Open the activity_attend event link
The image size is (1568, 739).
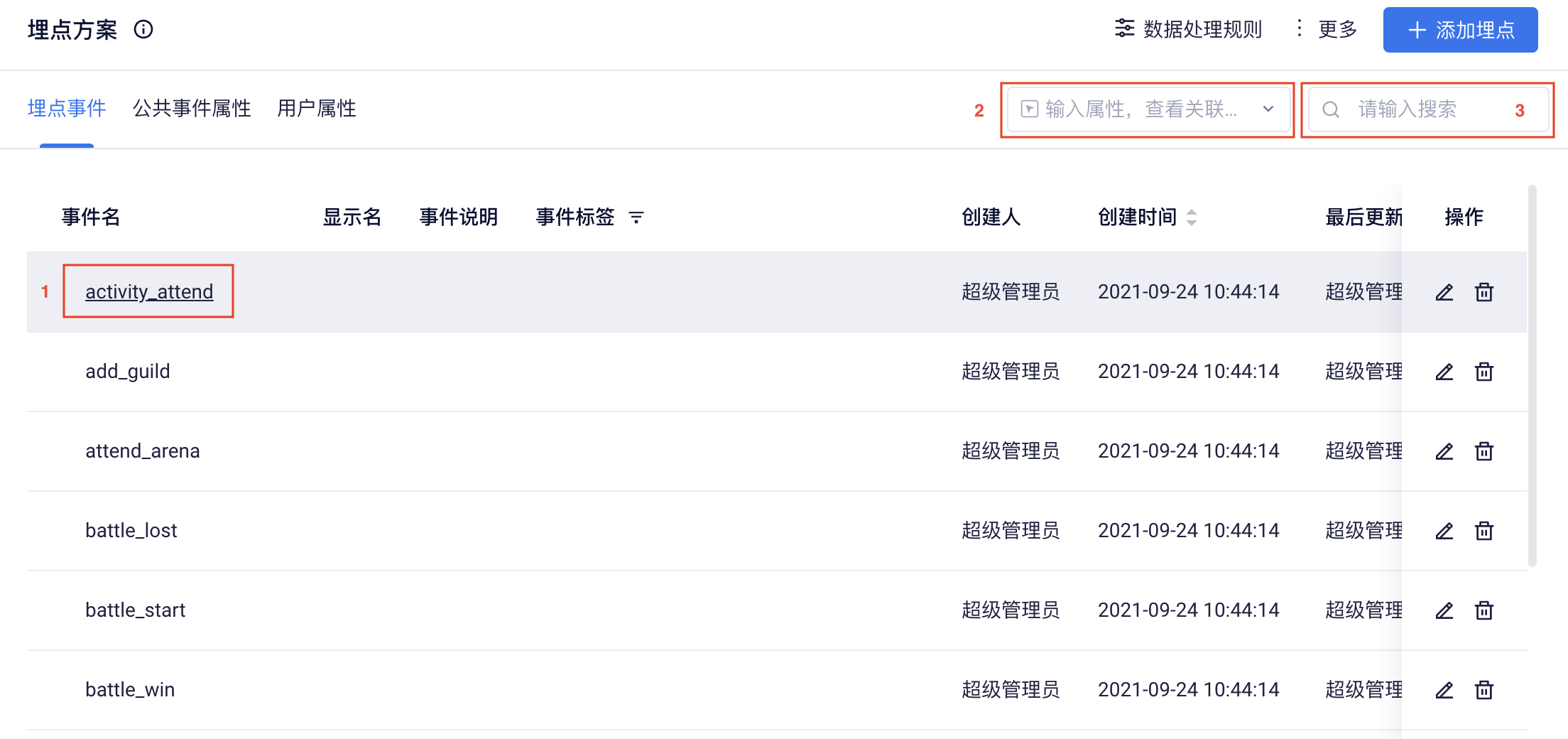tap(149, 292)
